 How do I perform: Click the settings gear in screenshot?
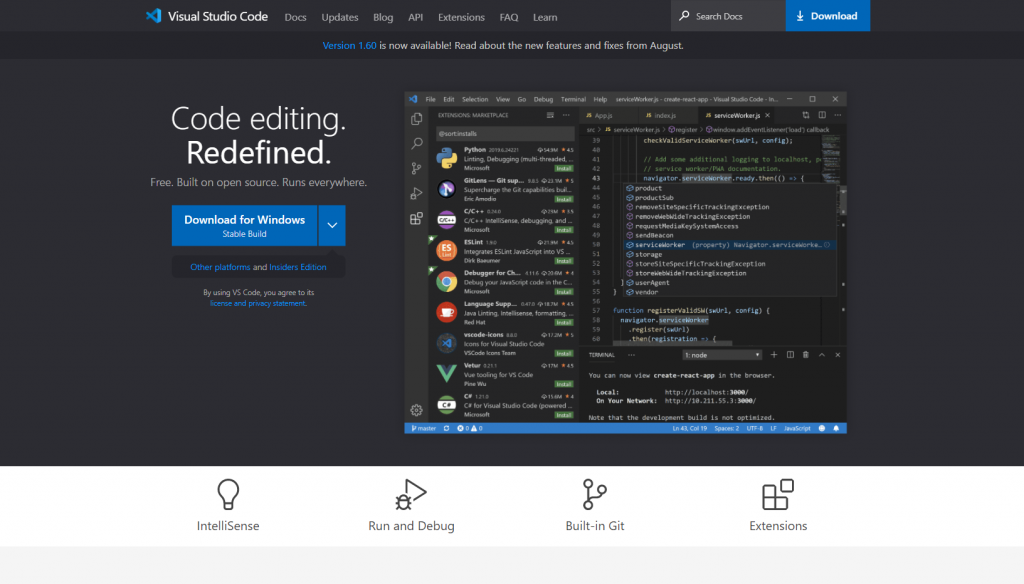pos(416,410)
